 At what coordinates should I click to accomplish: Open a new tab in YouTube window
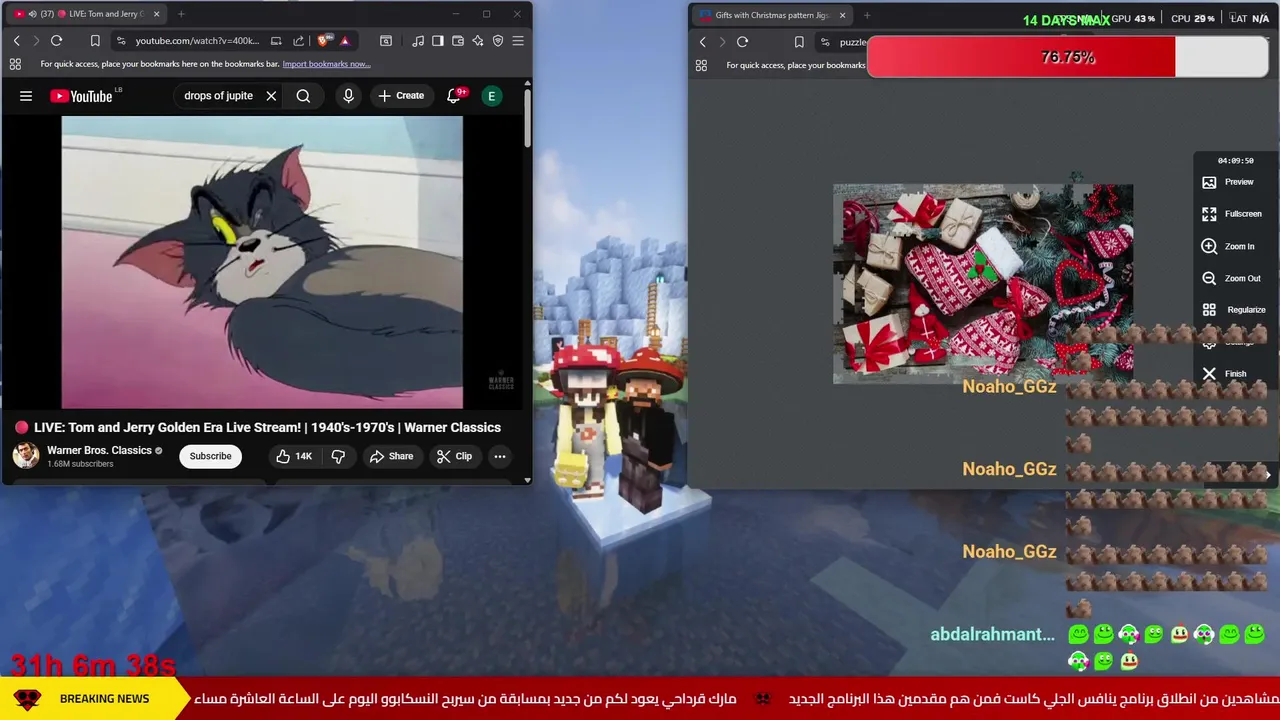[181, 14]
